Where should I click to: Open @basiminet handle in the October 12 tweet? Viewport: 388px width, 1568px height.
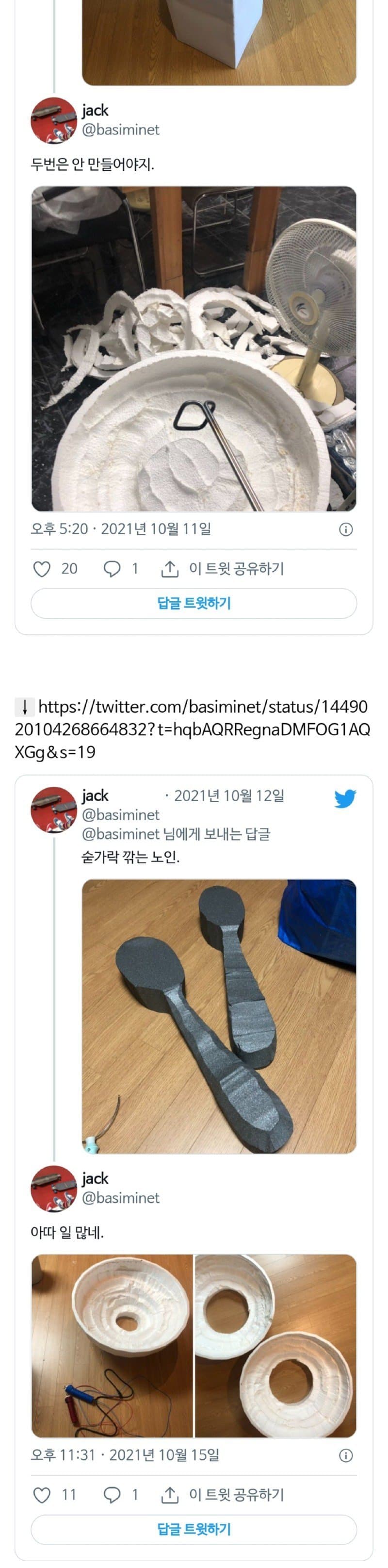click(120, 814)
